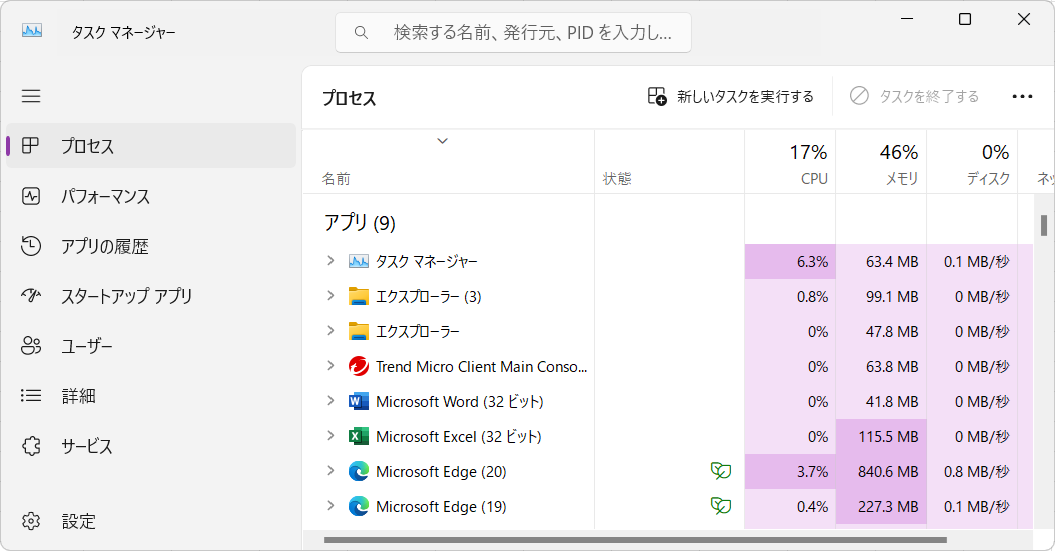1055x551 pixels.
Task: Open the ユーザー page in sidebar
Action: 87,346
